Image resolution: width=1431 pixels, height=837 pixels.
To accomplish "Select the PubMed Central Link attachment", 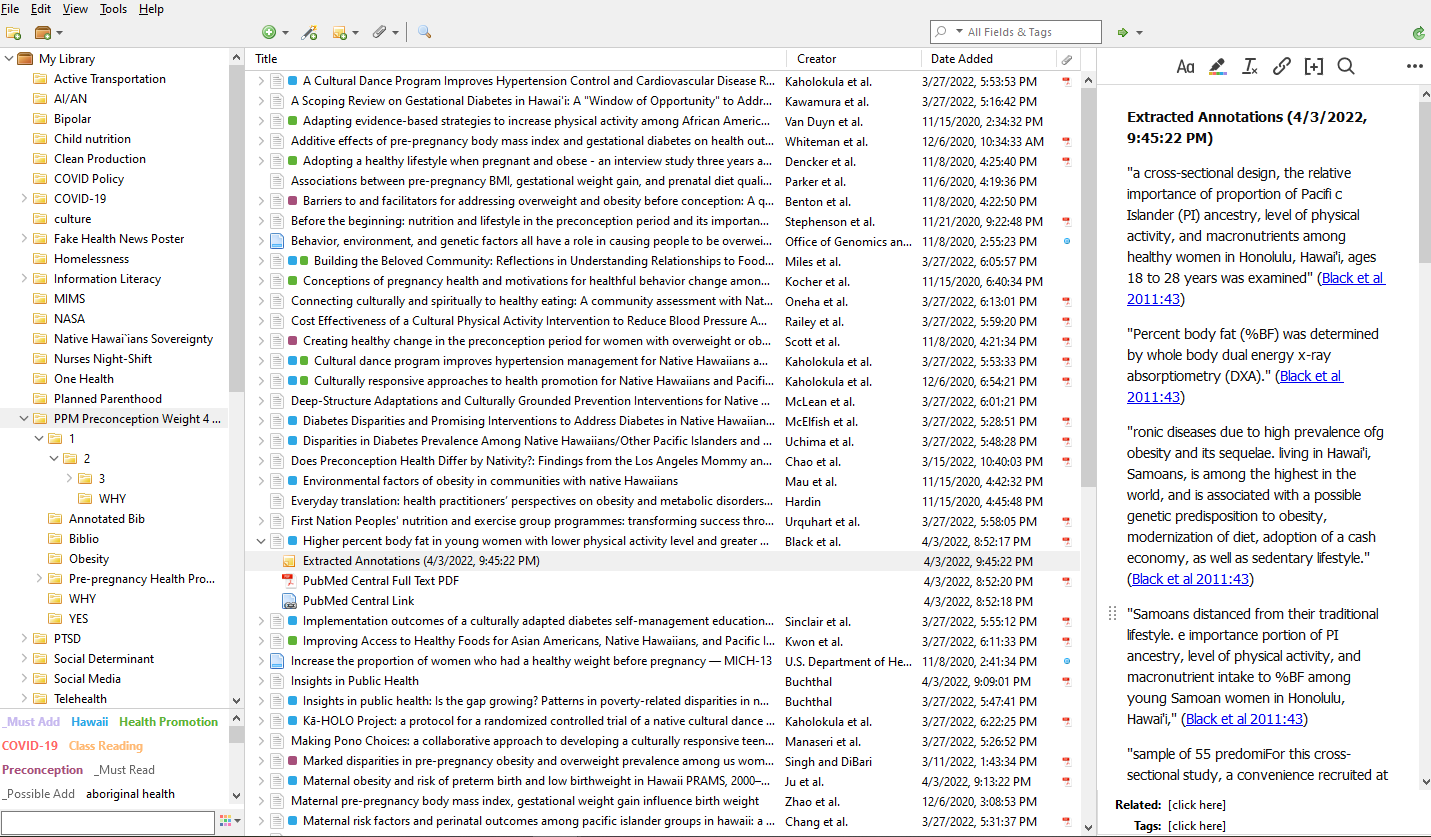I will pyautogui.click(x=359, y=601).
